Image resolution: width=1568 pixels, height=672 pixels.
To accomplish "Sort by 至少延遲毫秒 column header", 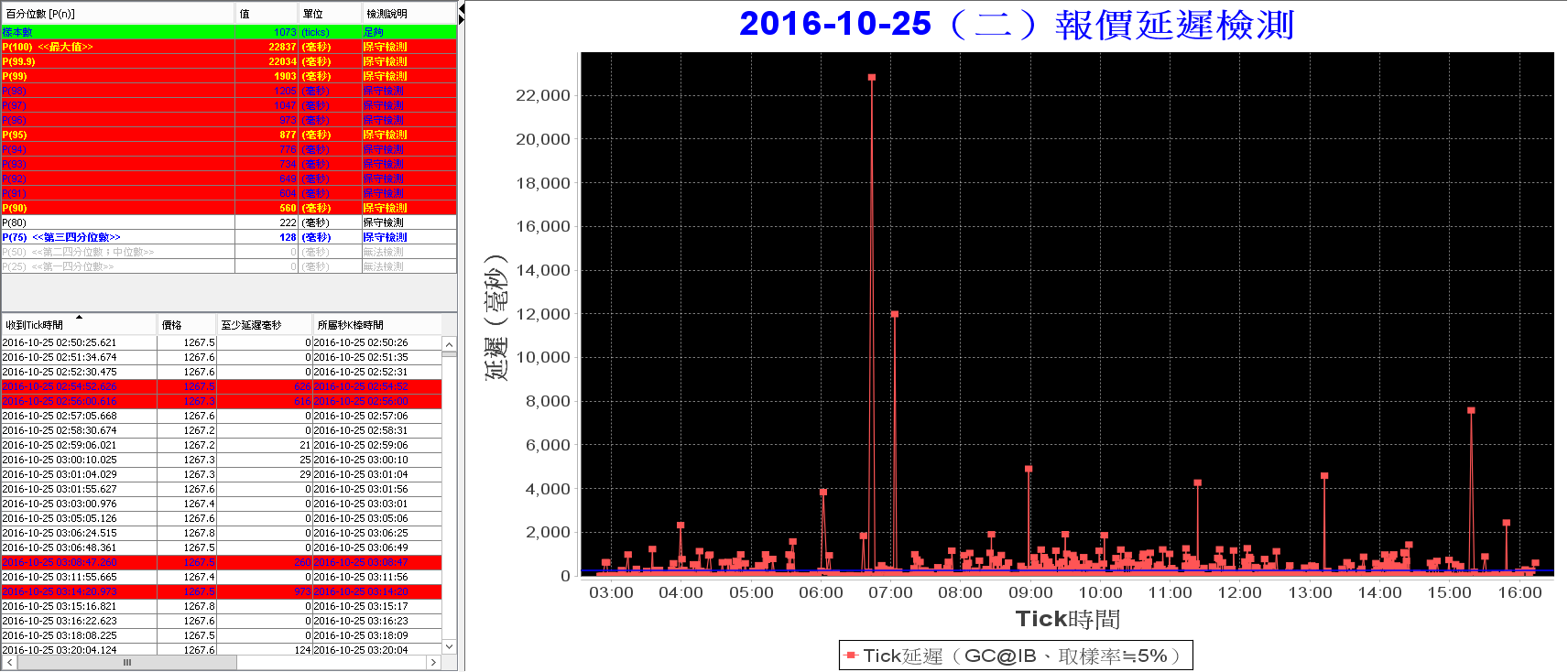I will (x=265, y=325).
